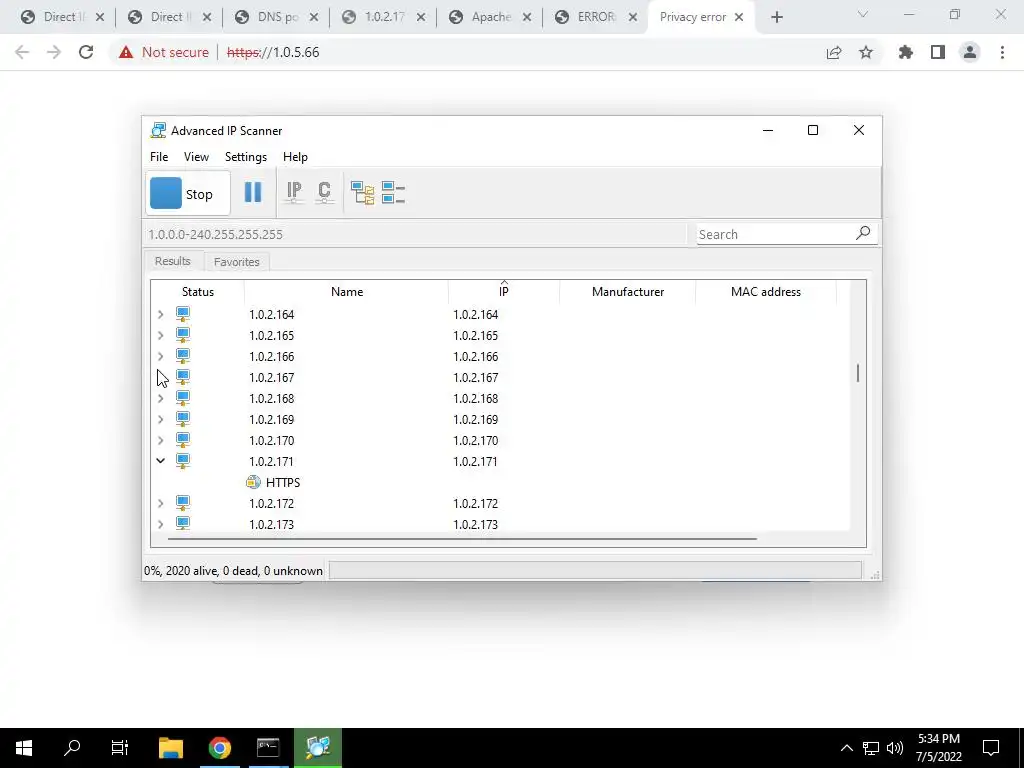Viewport: 1024px width, 768px height.
Task: Switch to the Favorites tab
Action: 236,262
